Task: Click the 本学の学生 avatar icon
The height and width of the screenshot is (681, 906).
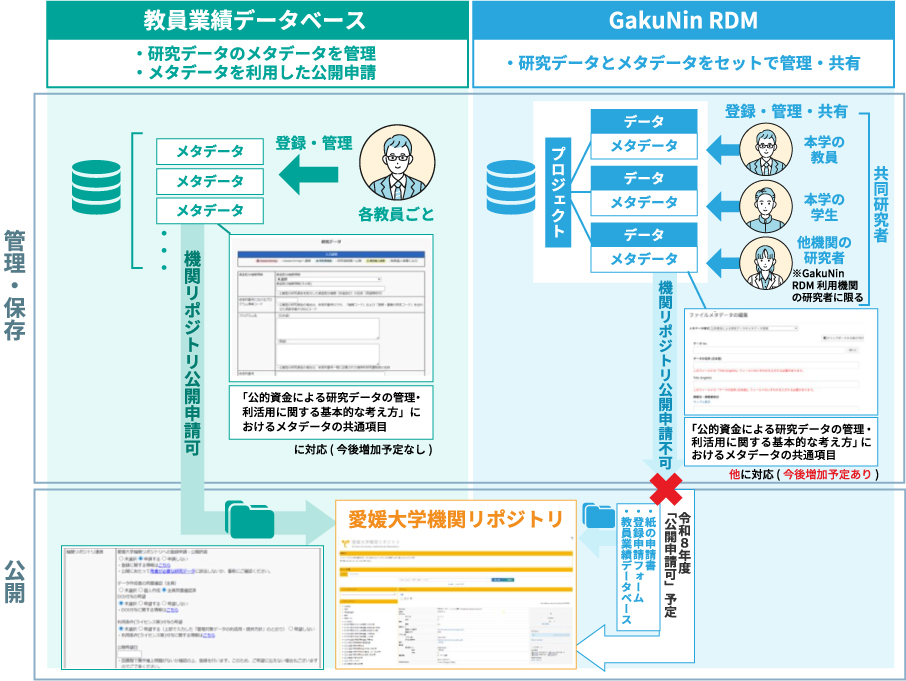Action: pos(768,207)
